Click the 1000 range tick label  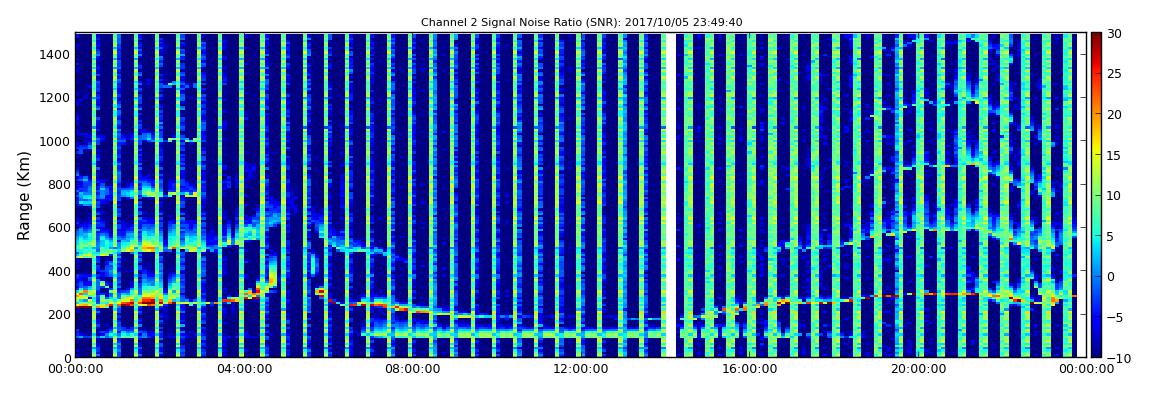56,141
